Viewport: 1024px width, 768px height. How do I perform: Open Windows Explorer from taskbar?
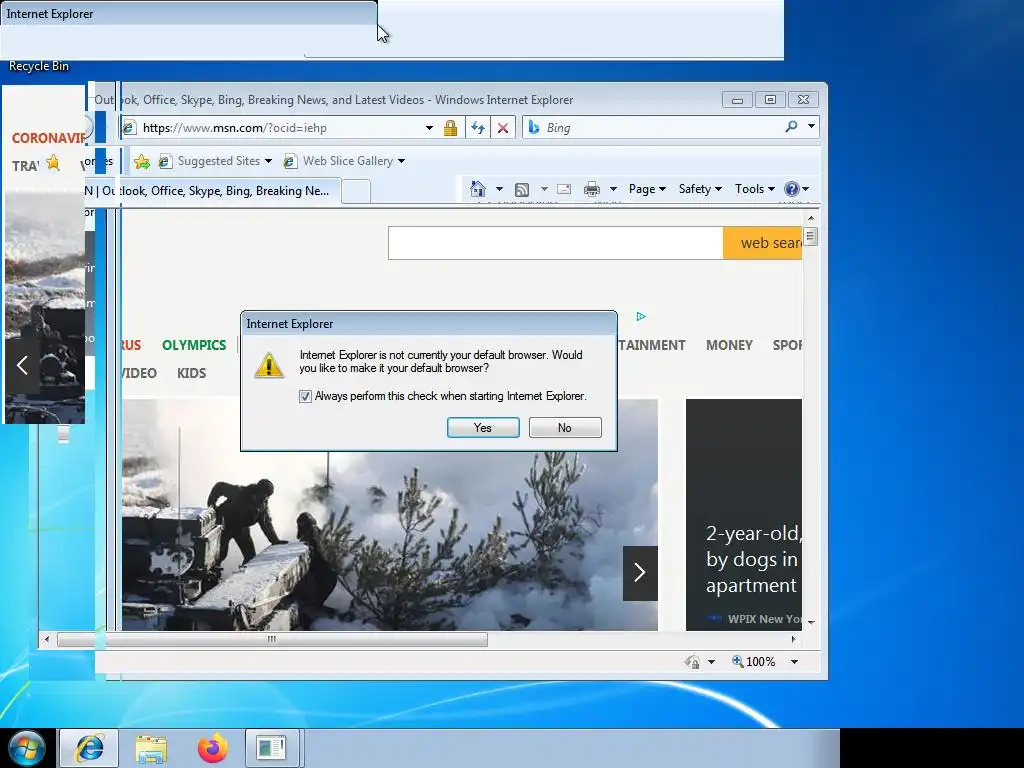[x=151, y=748]
